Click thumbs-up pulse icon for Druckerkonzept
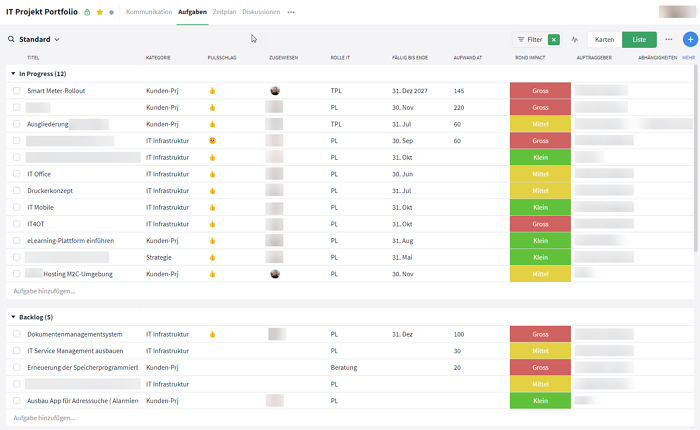 click(212, 191)
